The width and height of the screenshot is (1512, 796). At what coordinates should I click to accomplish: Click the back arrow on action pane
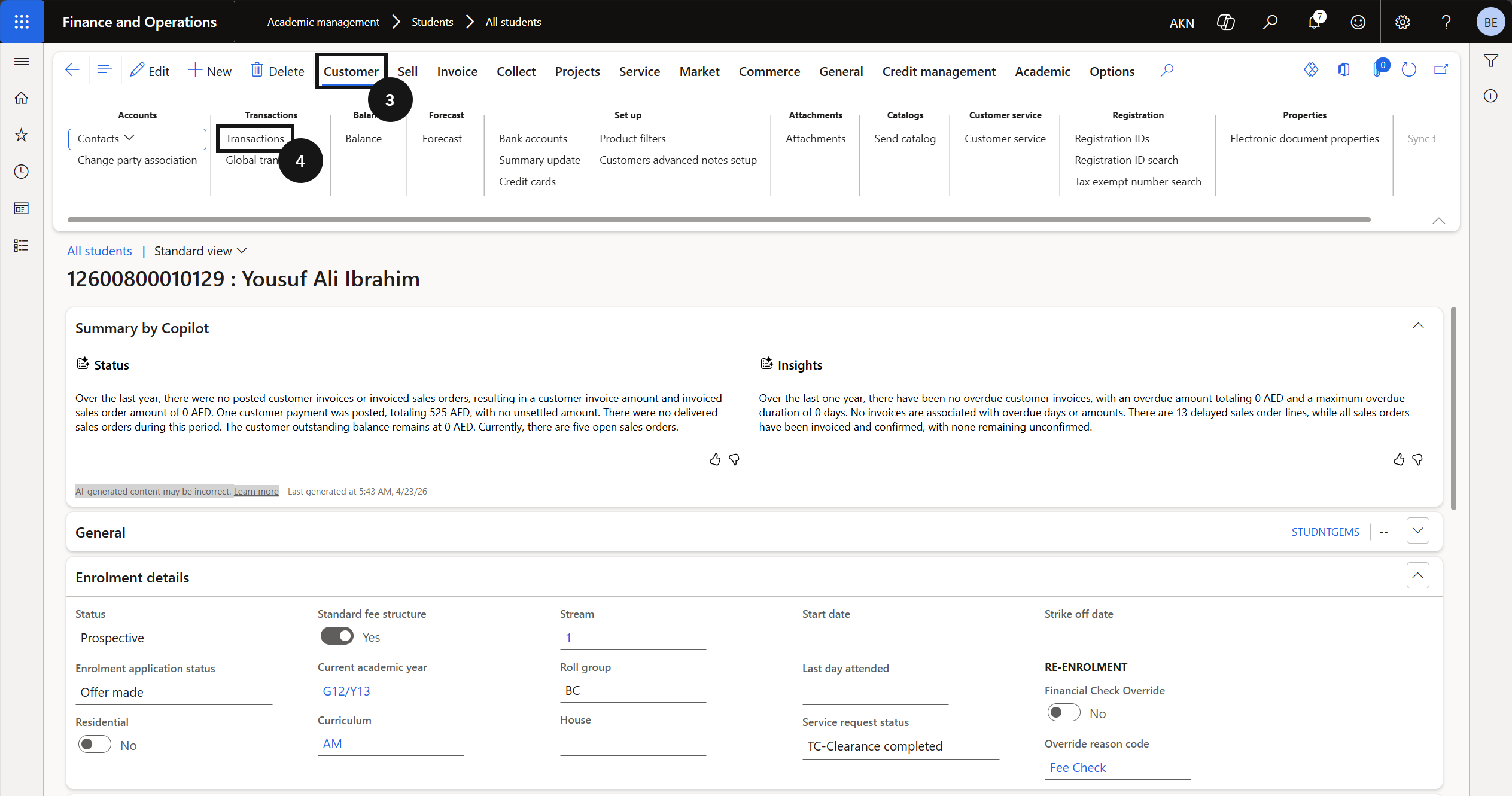(x=72, y=70)
